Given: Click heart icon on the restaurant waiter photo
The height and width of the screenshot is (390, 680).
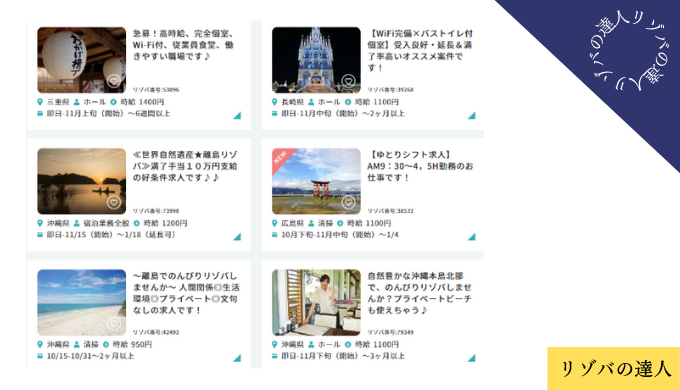Looking at the screenshot, I should pos(348,324).
